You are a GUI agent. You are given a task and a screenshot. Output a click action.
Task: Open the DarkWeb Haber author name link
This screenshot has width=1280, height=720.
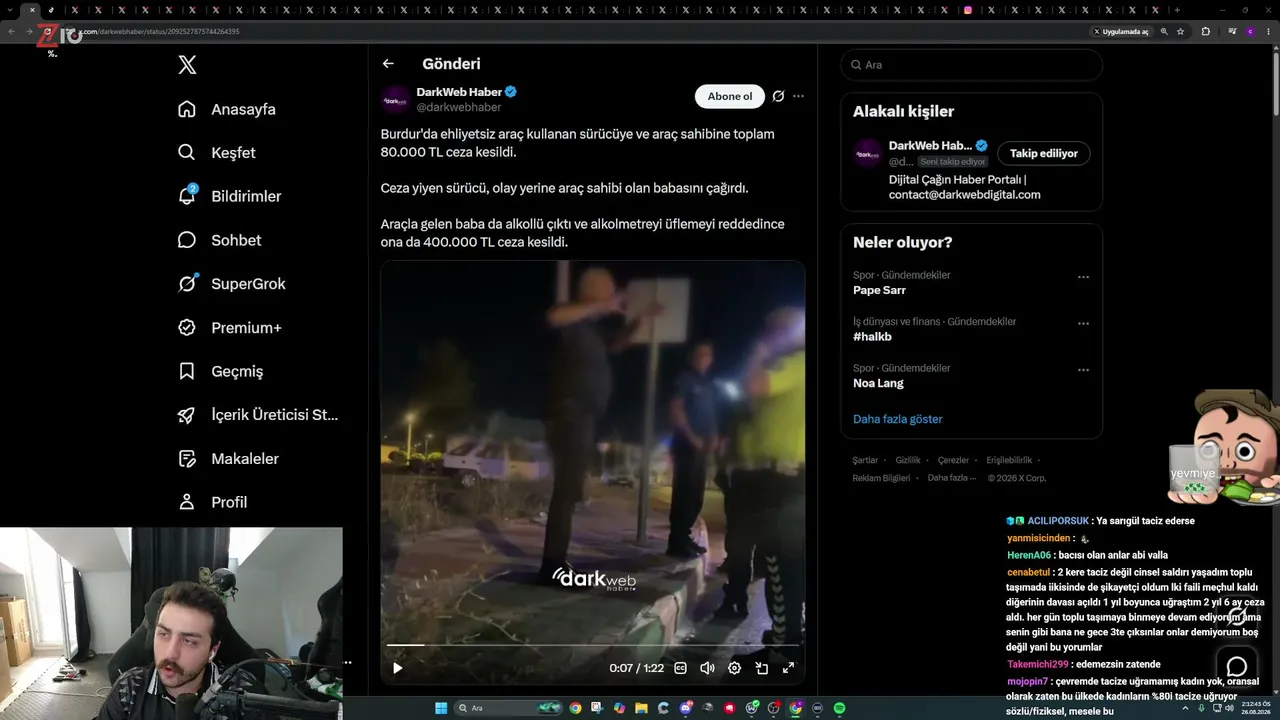pos(459,92)
